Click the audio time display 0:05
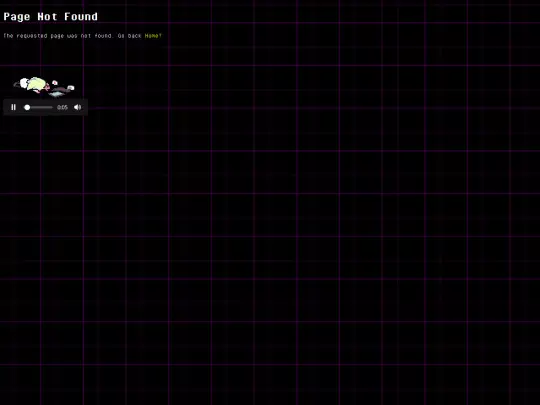Screen dimensions: 540x405 click(x=62, y=107)
